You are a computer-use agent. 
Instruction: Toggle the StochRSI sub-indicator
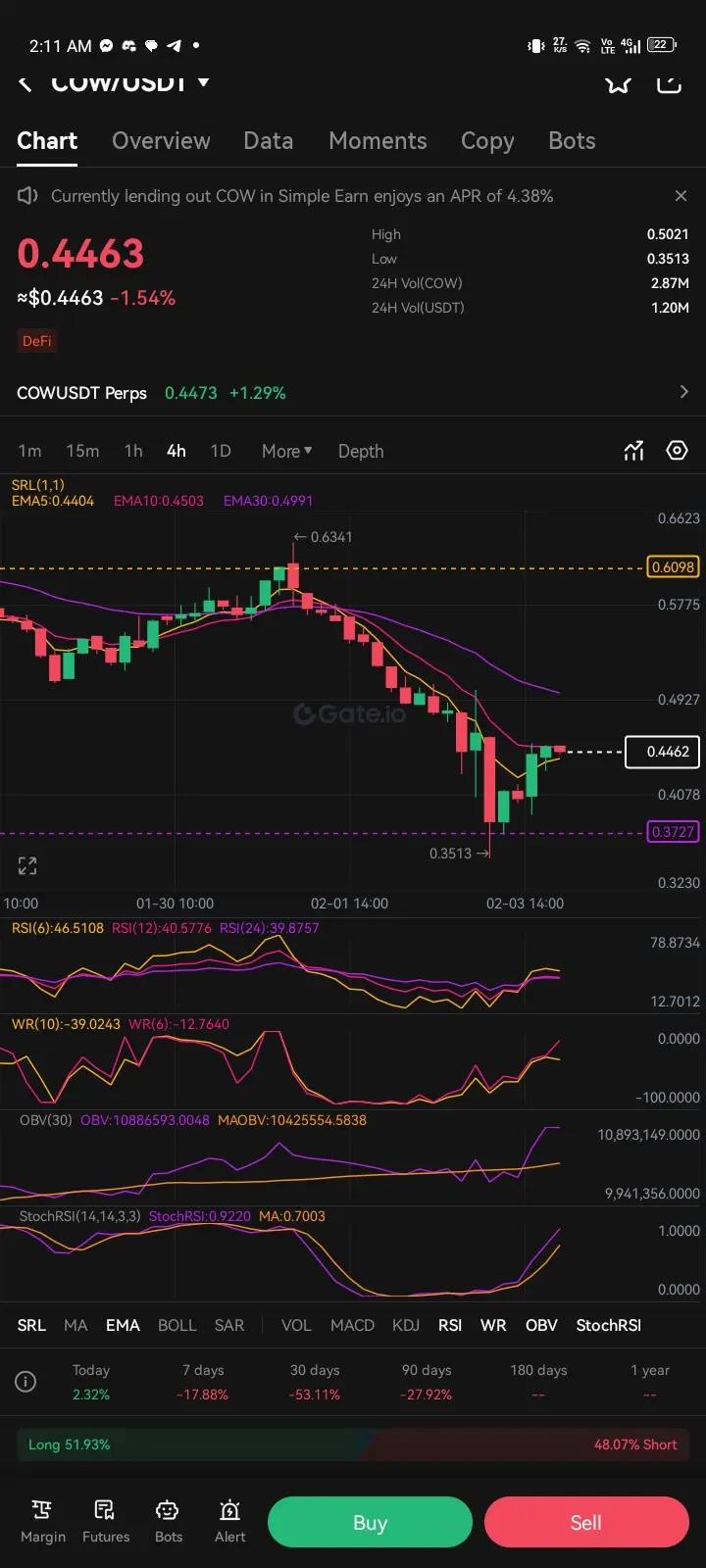pyautogui.click(x=609, y=1325)
